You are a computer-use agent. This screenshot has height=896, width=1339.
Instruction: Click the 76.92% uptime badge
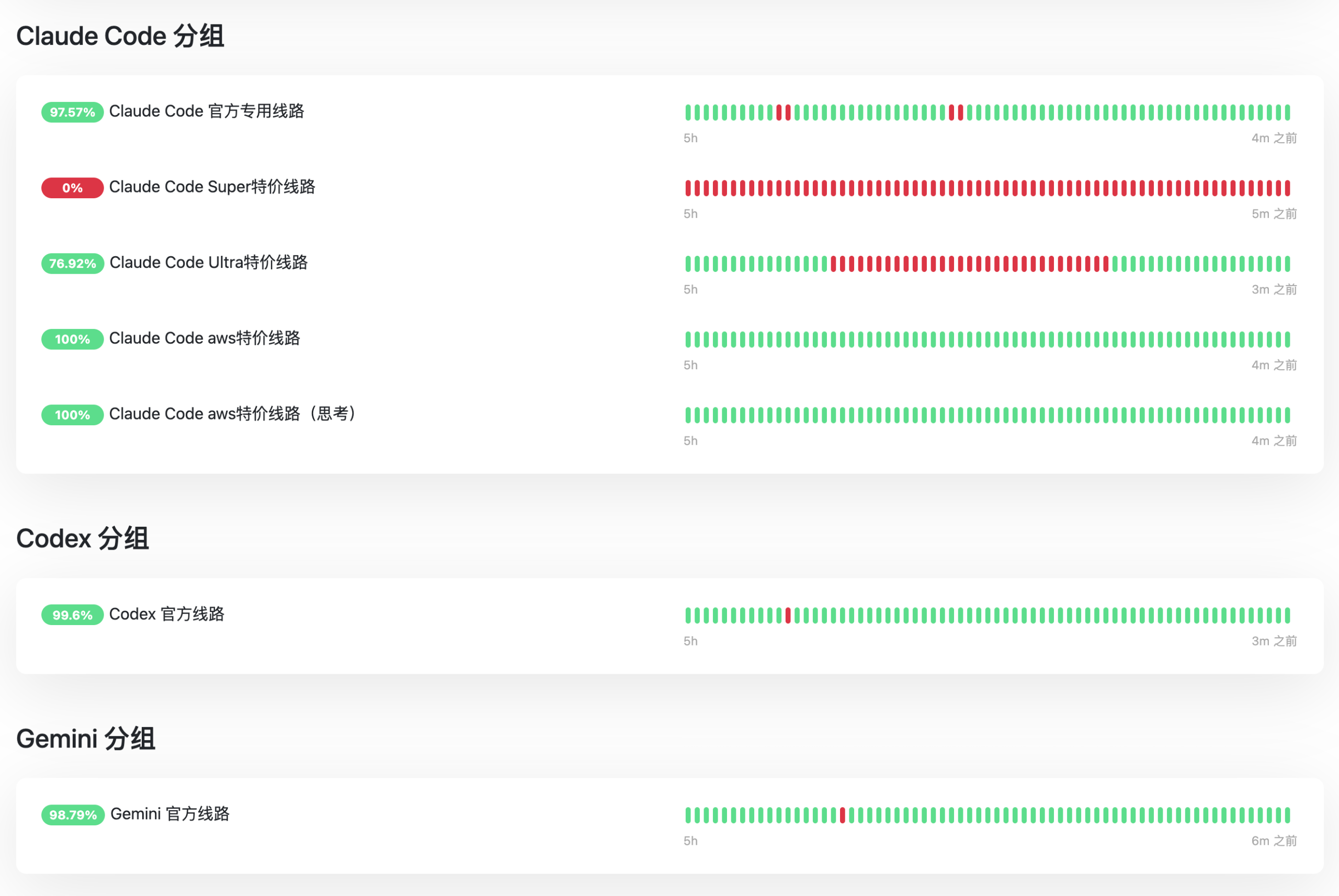[x=73, y=264]
